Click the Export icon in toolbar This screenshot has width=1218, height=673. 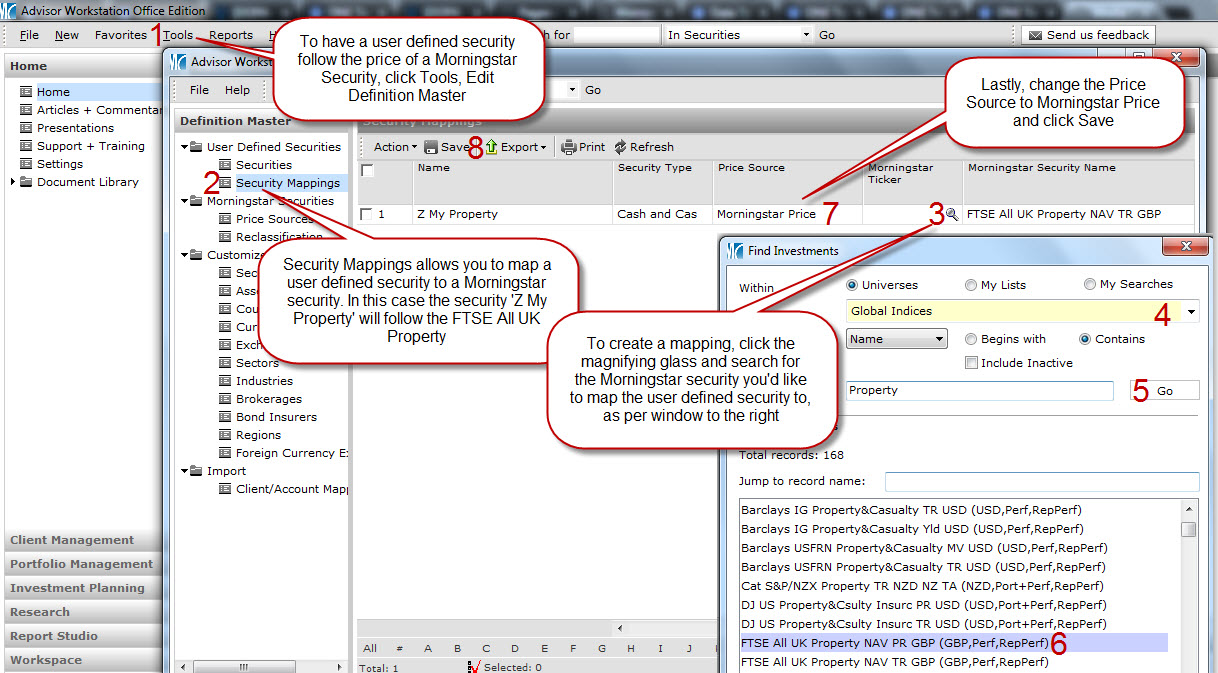492,147
